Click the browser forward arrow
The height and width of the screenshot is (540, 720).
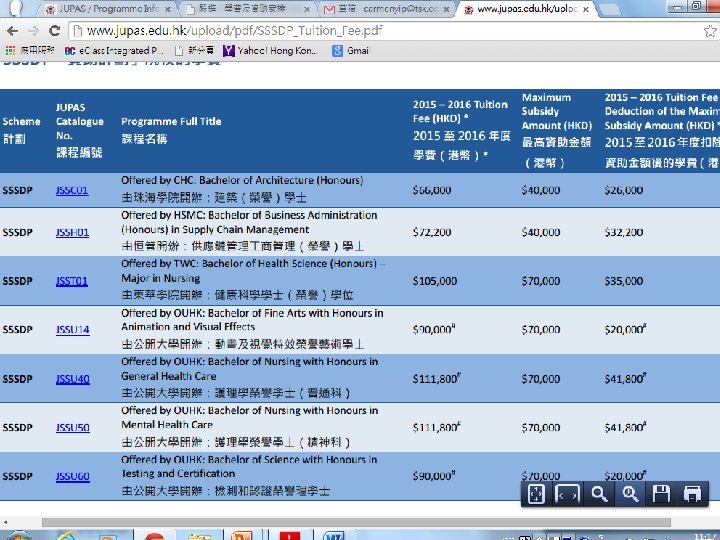[33, 31]
